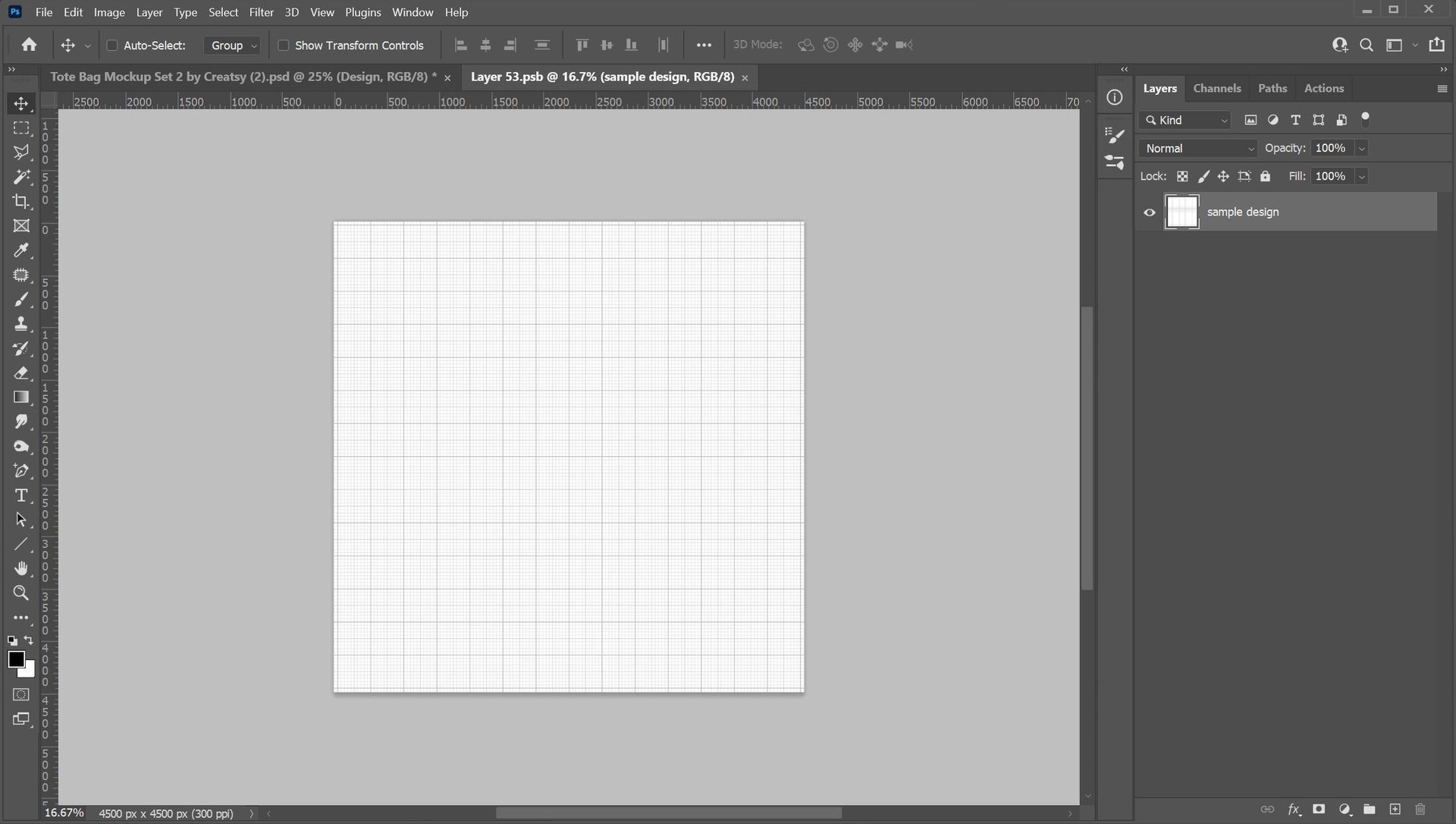Enable Show Transform Controls checkbox

click(283, 46)
